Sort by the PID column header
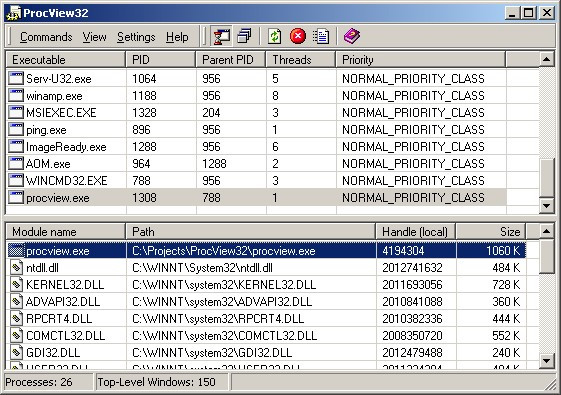The image size is (561, 395). click(161, 59)
